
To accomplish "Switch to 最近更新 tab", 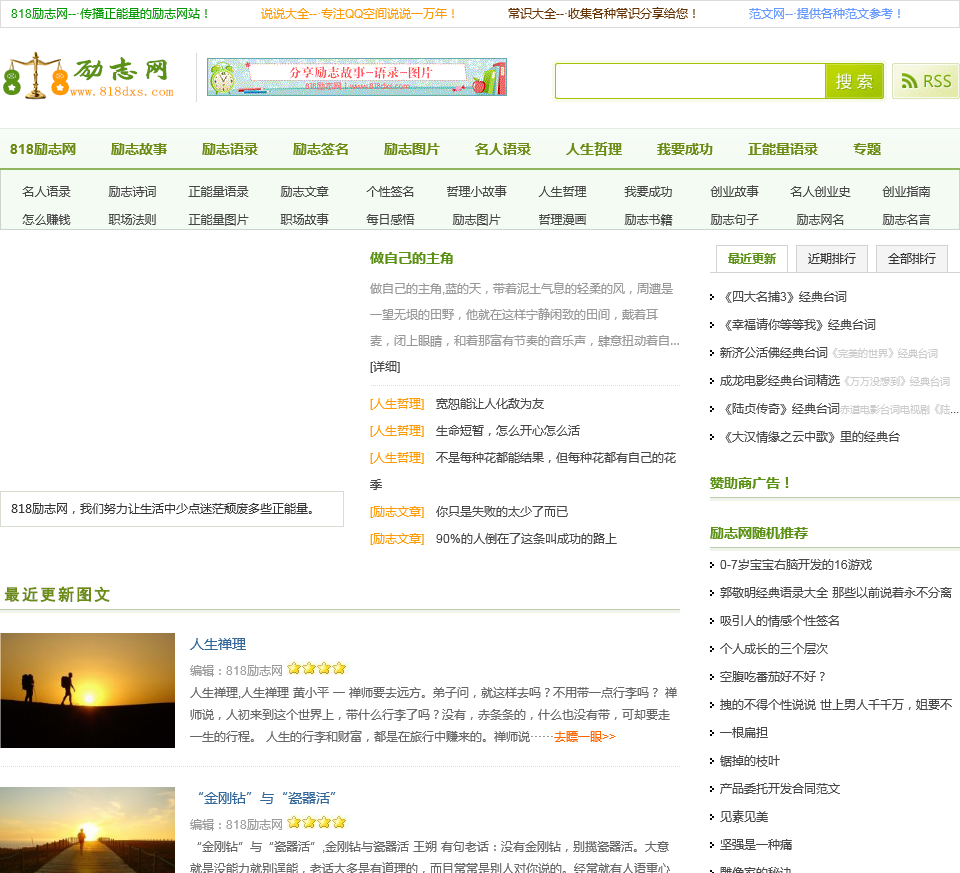I will click(x=751, y=259).
